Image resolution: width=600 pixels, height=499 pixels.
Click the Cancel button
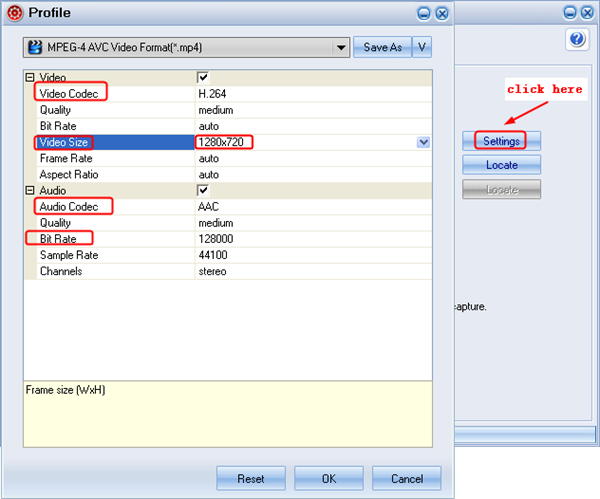(x=407, y=478)
